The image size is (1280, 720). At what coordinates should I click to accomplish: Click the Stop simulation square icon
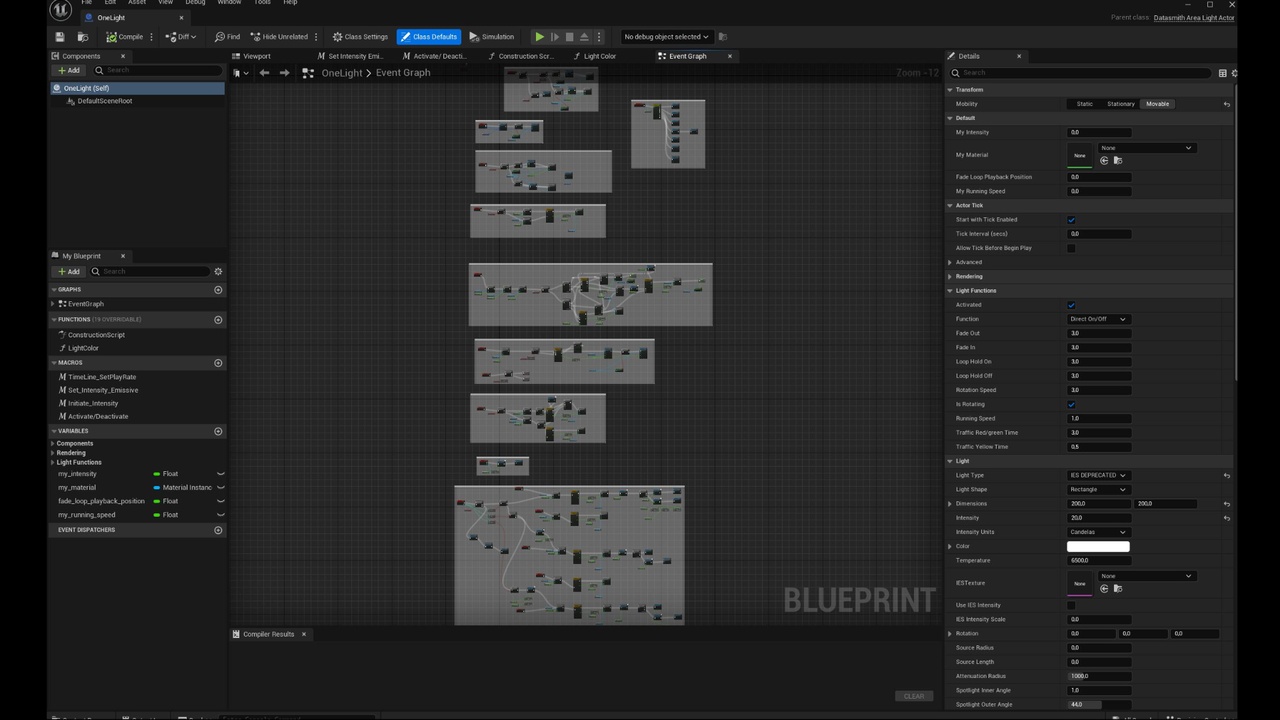point(570,37)
